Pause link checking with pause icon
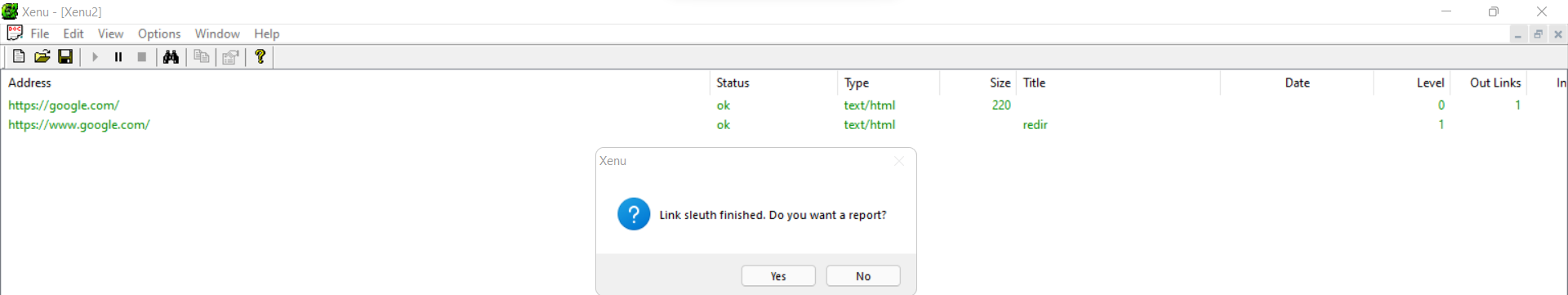1568x295 pixels. (118, 56)
